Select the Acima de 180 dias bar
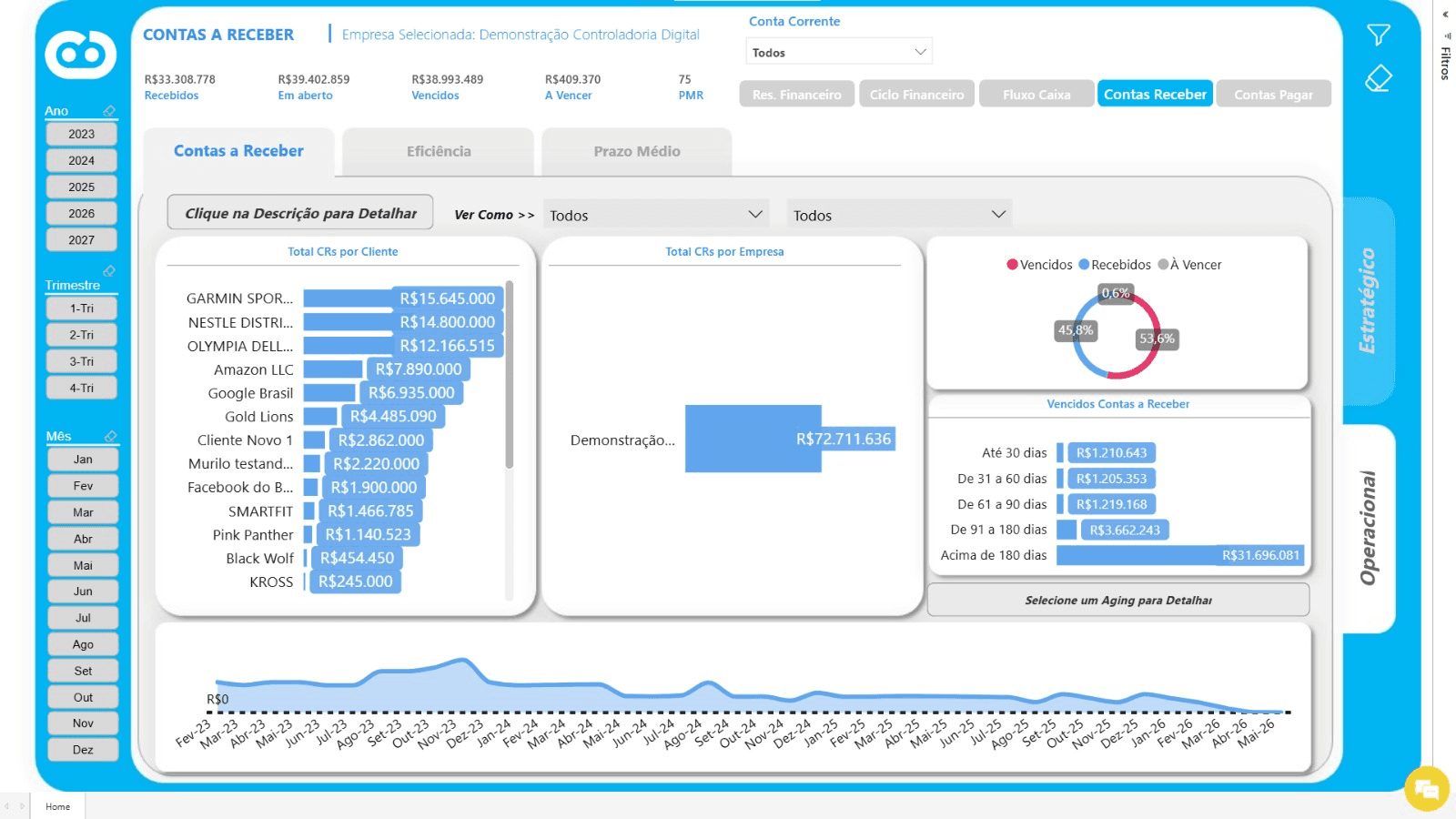 tap(1179, 555)
